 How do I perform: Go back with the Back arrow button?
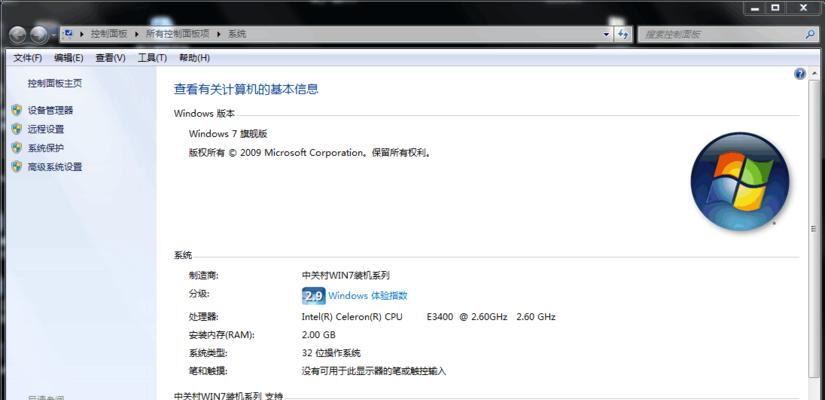pyautogui.click(x=17, y=35)
